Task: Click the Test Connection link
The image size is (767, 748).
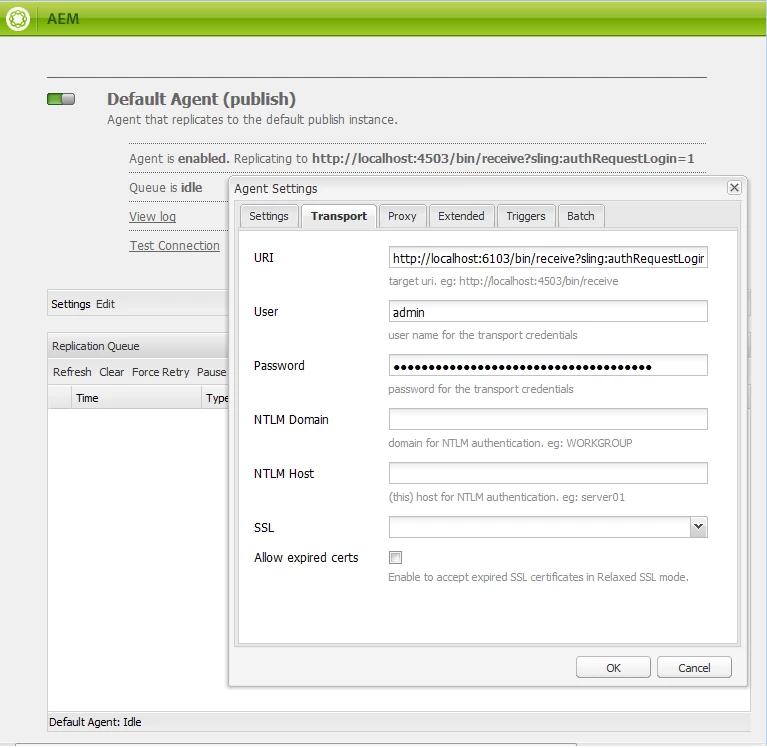Action: (175, 246)
